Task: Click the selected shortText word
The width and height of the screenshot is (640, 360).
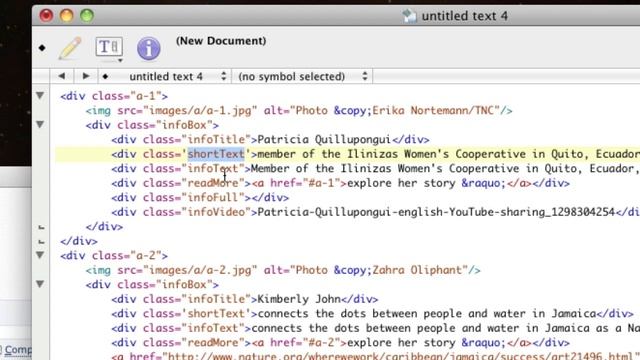Action: coord(216,154)
